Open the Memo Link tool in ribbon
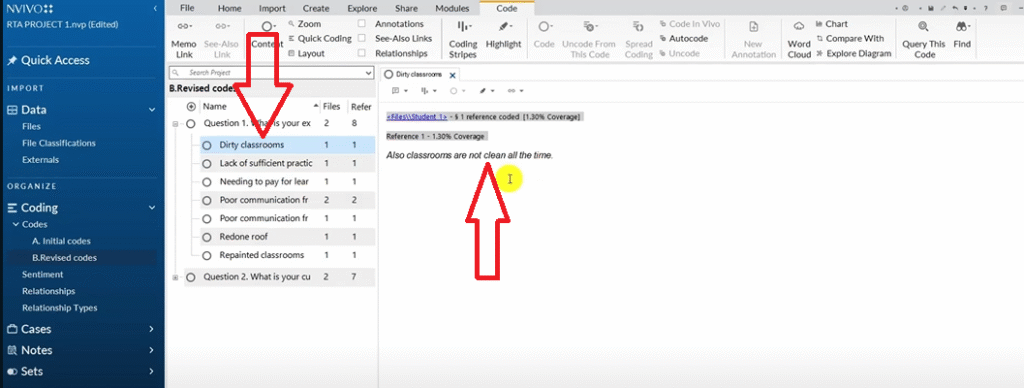The height and width of the screenshot is (388, 1024). point(184,40)
